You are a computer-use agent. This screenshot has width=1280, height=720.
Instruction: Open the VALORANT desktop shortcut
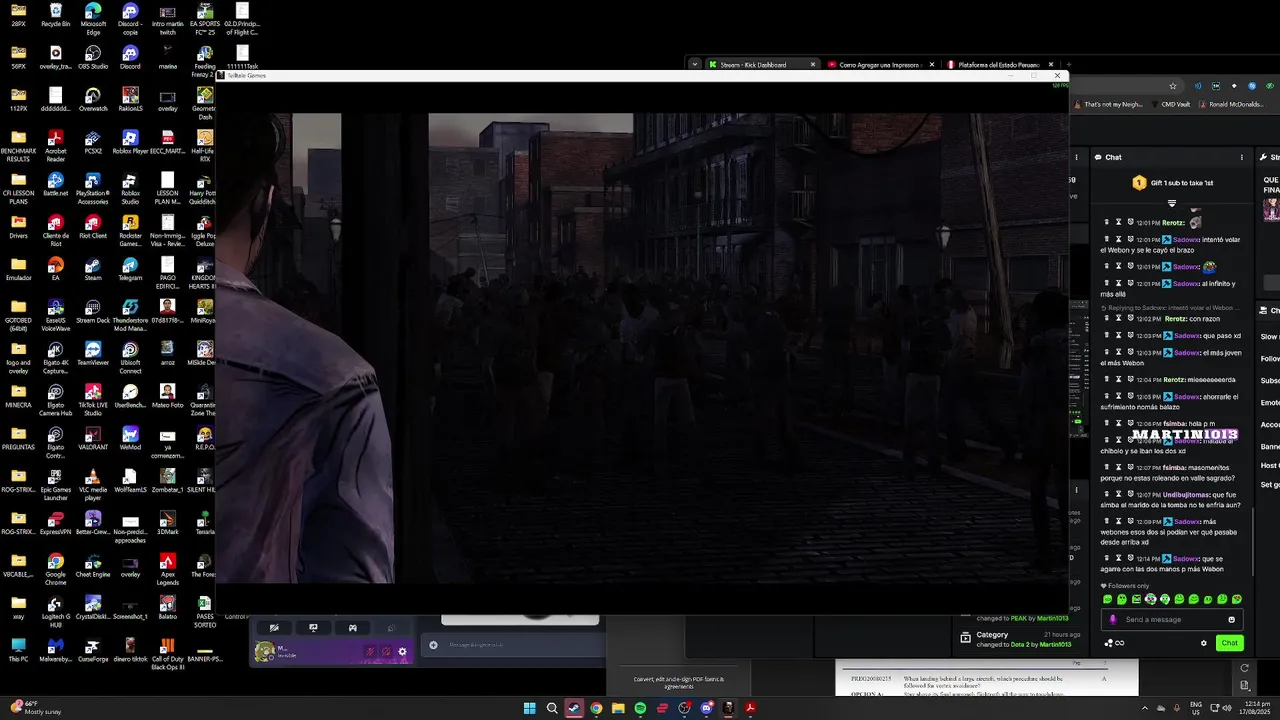[x=93, y=438]
